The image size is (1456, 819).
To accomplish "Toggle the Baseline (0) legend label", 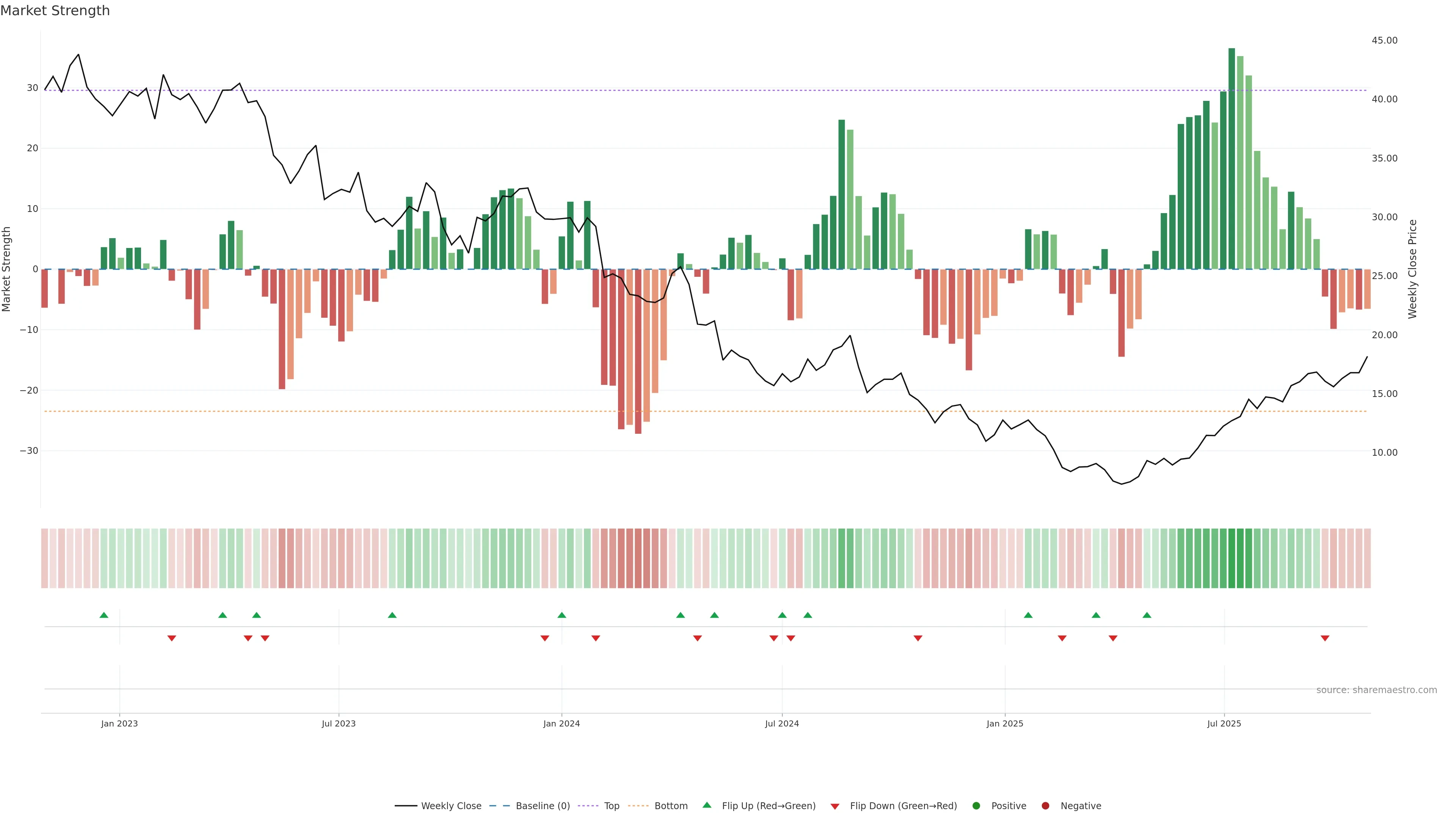I will tap(543, 806).
